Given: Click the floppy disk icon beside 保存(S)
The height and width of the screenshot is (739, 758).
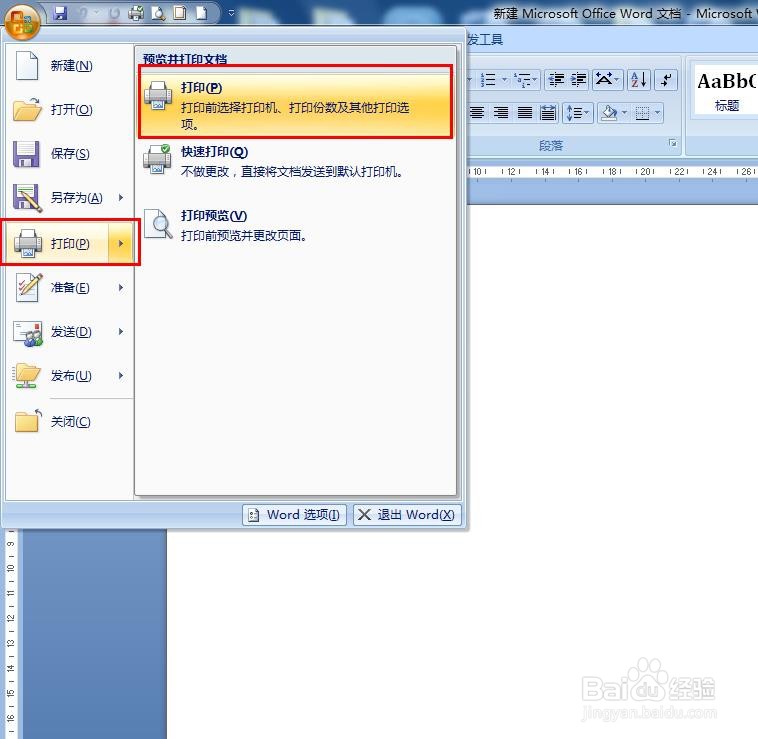Looking at the screenshot, I should point(26,154).
